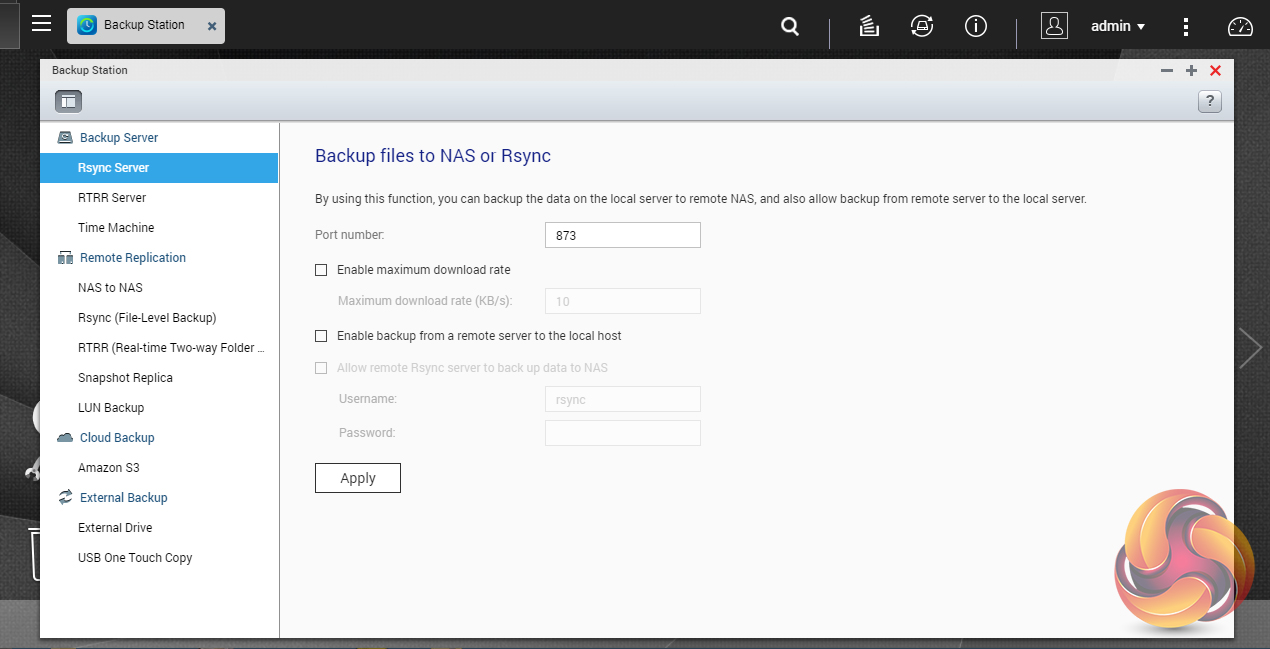The width and height of the screenshot is (1270, 649).
Task: Enable backup from a remote server checkbox
Action: 321,336
